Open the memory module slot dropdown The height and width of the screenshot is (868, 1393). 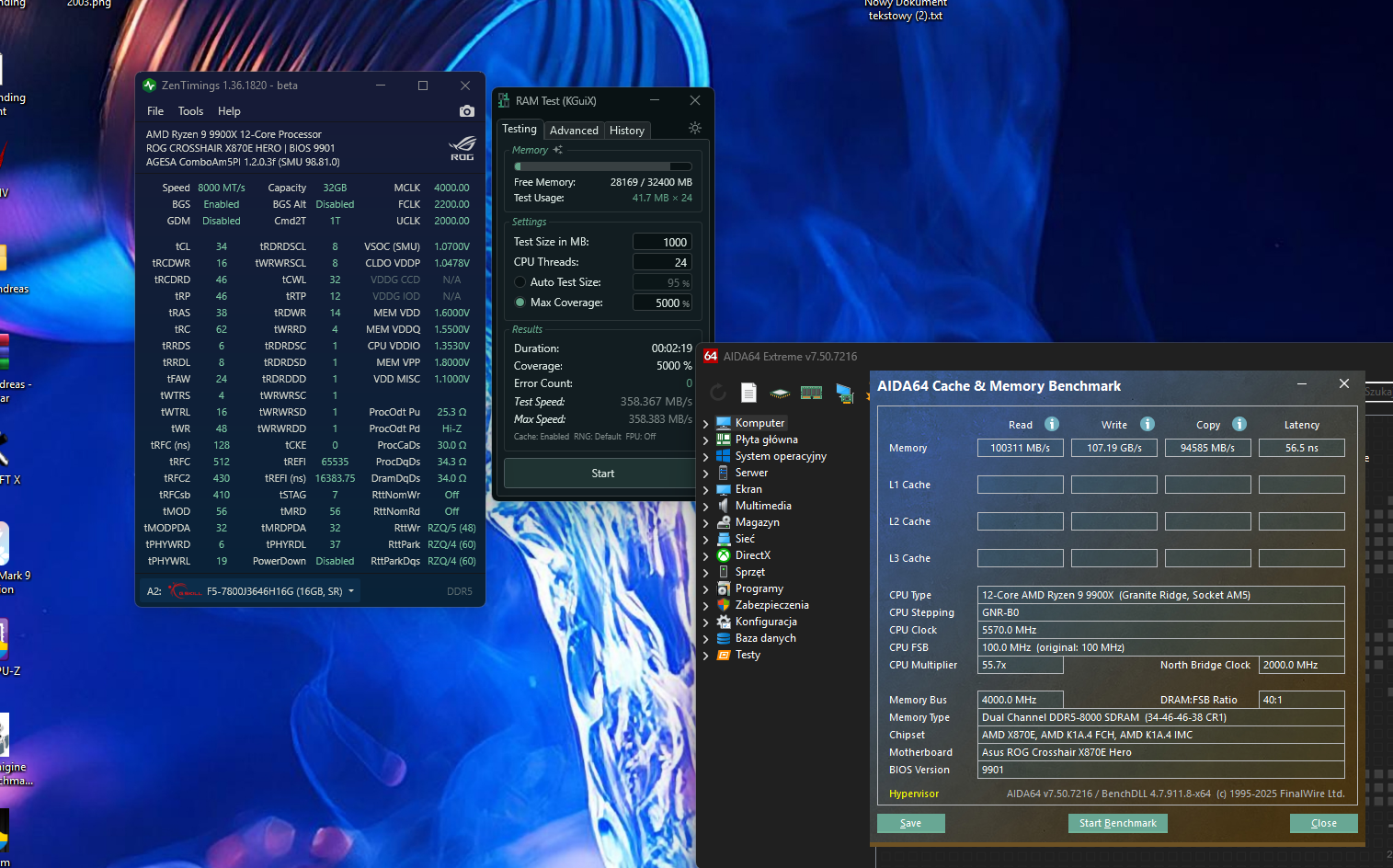point(351,591)
